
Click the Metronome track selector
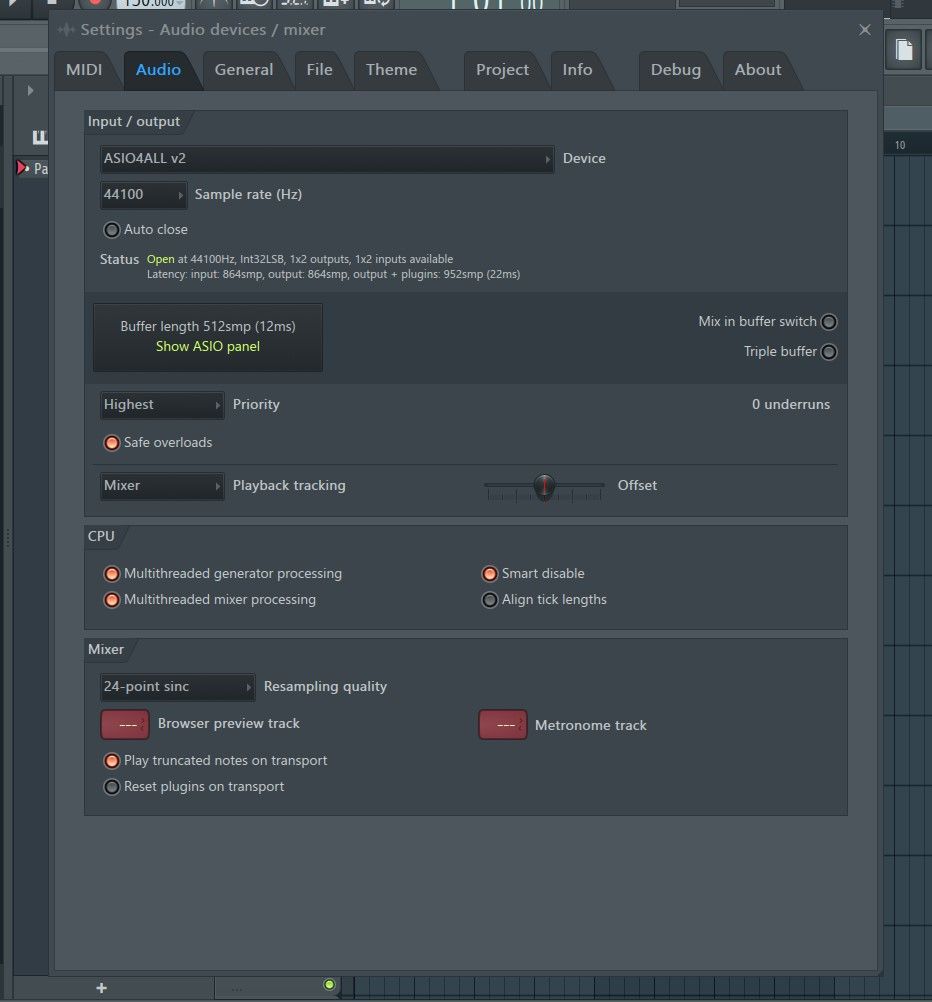pyautogui.click(x=502, y=725)
